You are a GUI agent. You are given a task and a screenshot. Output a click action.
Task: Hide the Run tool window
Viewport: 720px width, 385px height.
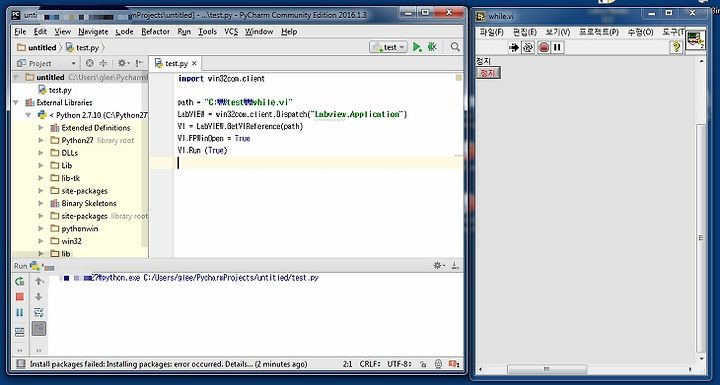click(455, 266)
